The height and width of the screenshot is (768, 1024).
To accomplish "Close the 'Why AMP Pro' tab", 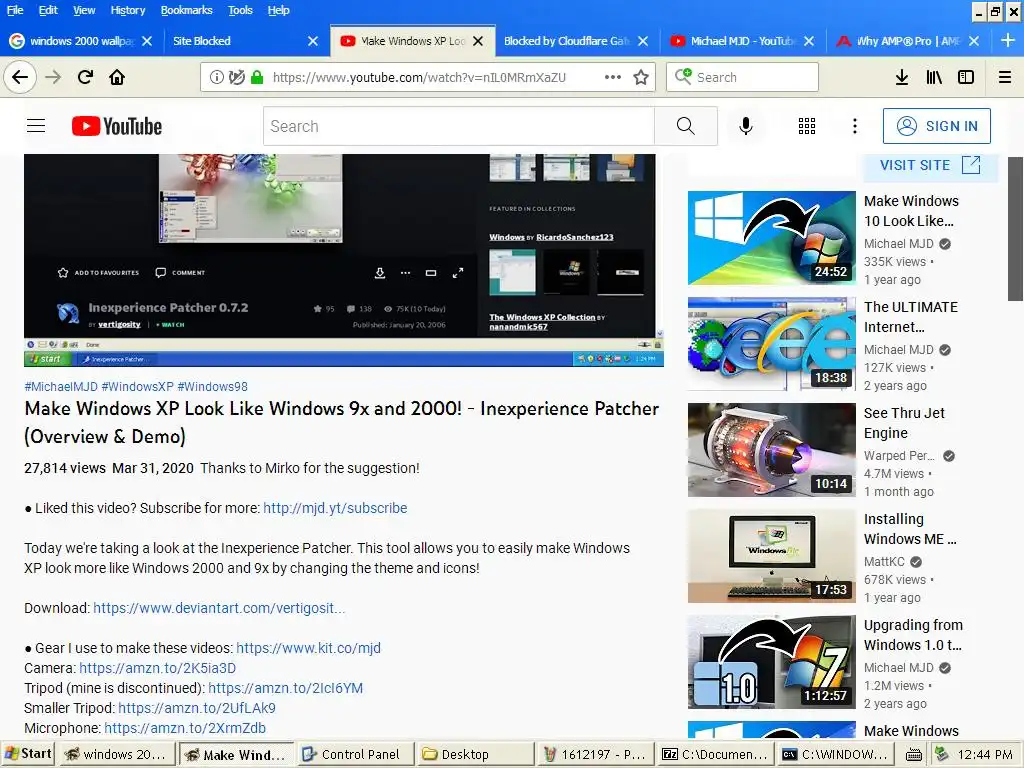I will (x=974, y=40).
